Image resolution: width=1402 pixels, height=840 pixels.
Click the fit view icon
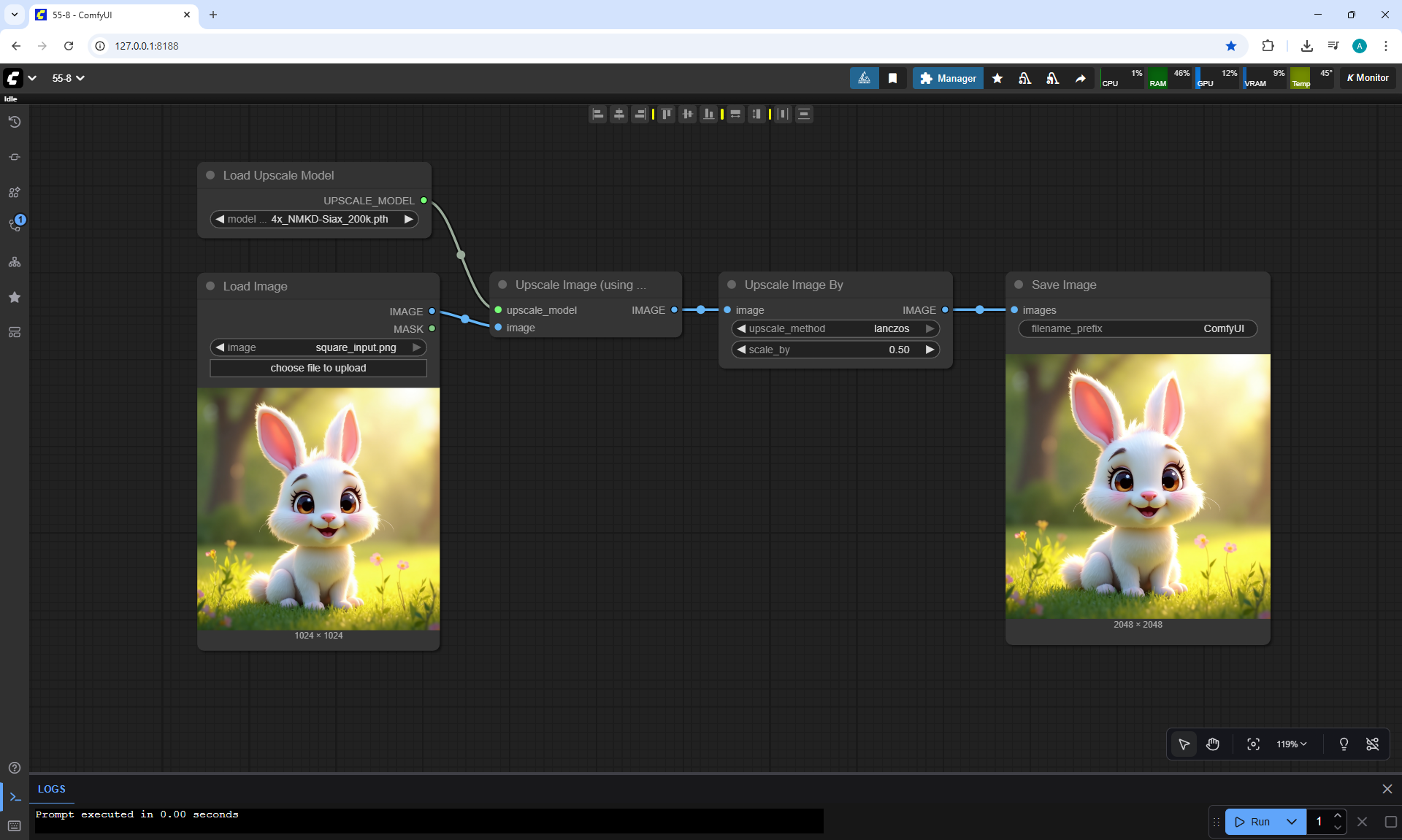pyautogui.click(x=1253, y=744)
